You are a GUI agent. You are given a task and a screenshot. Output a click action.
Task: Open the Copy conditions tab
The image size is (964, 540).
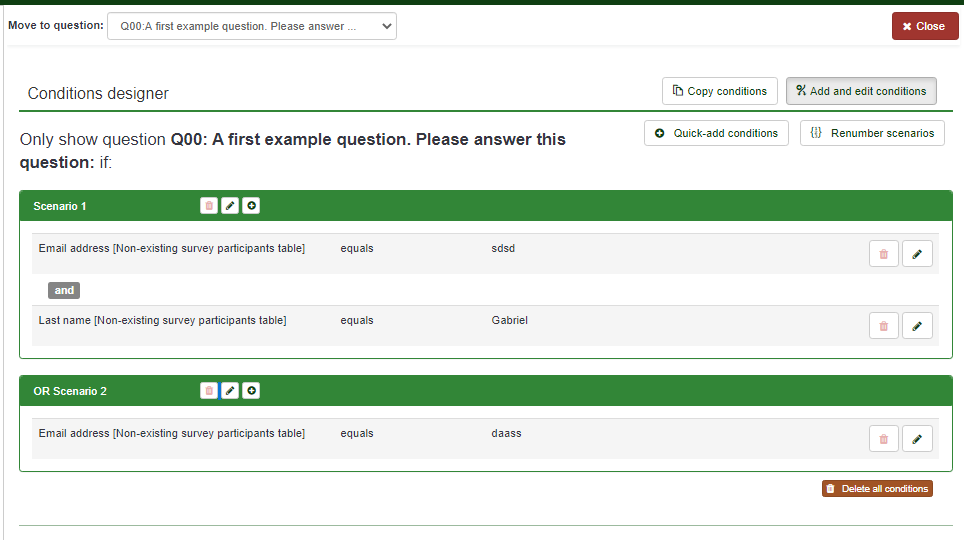[719, 91]
